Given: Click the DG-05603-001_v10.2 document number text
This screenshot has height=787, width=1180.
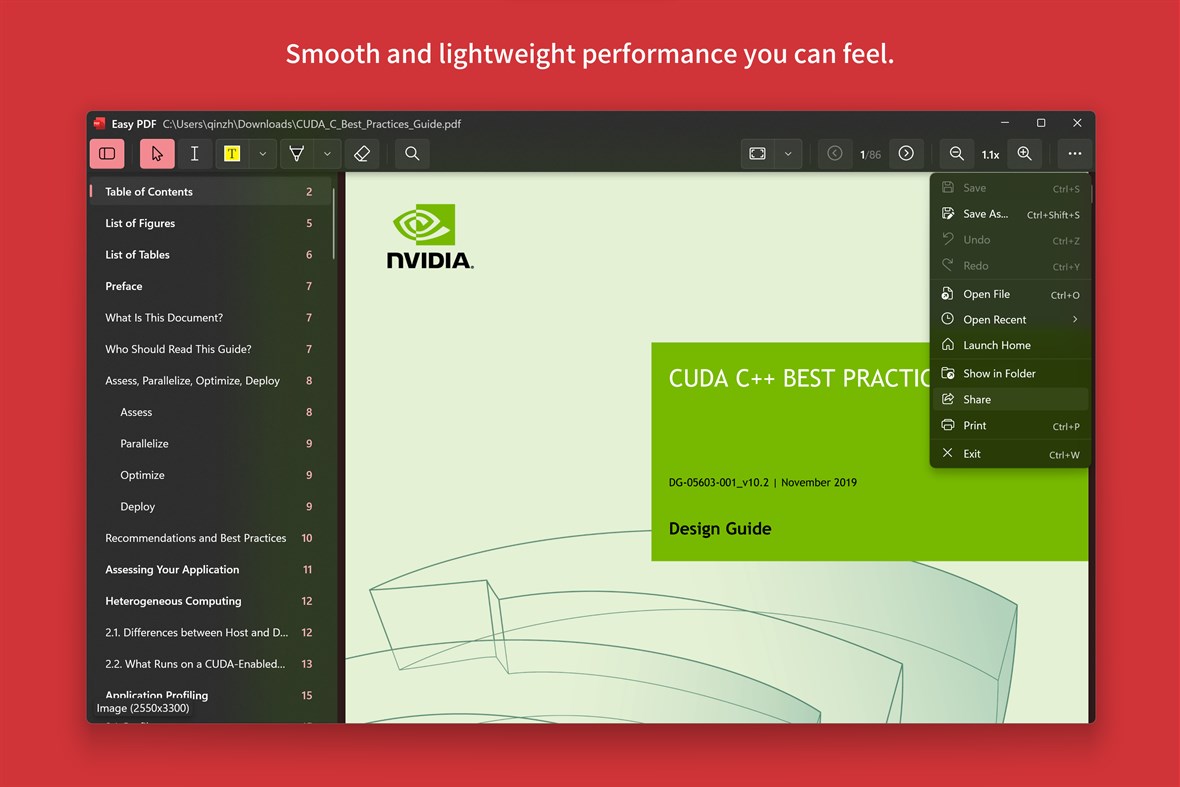Looking at the screenshot, I should [719, 483].
